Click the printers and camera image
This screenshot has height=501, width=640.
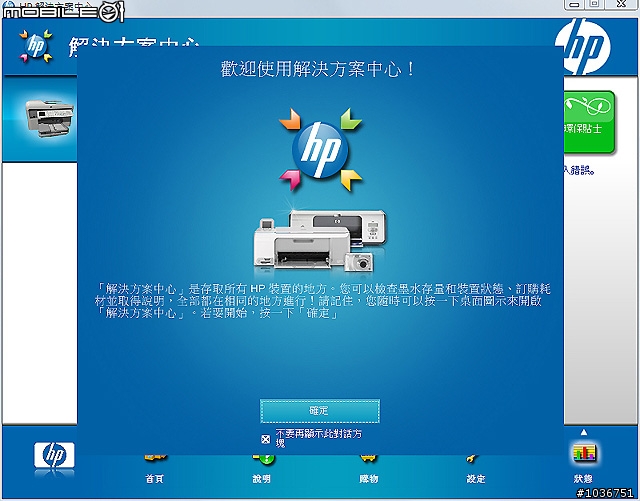(x=319, y=240)
